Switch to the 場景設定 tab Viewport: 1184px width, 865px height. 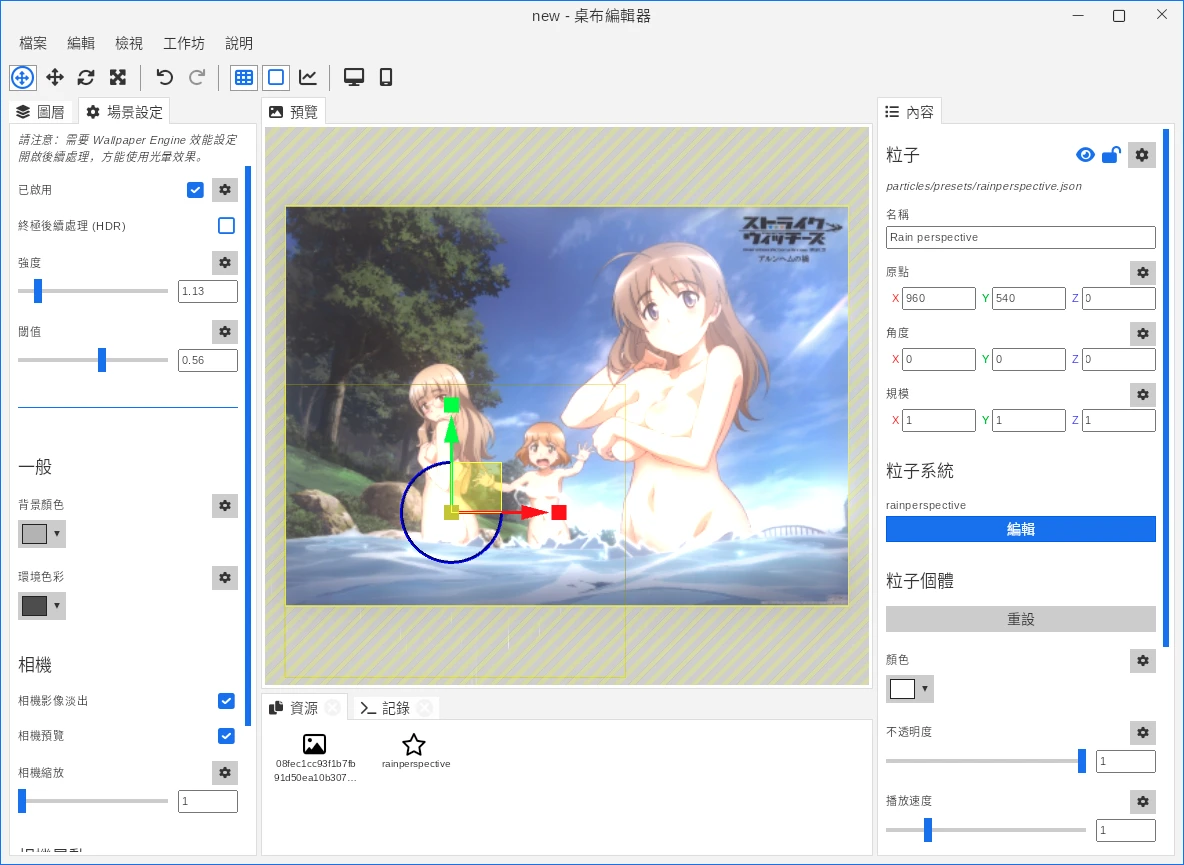[125, 112]
